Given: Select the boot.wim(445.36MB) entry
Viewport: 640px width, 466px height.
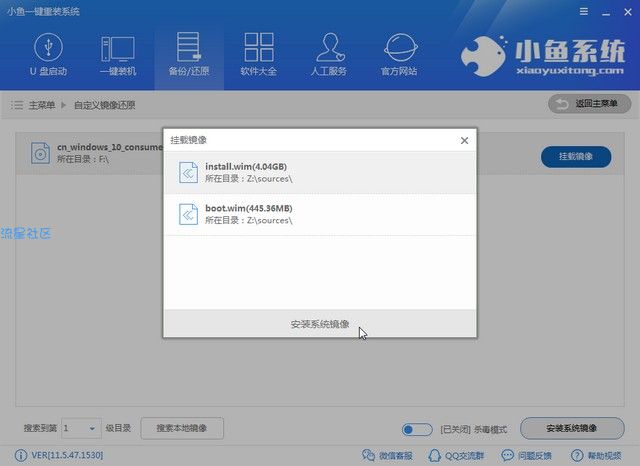Looking at the screenshot, I should 320,214.
